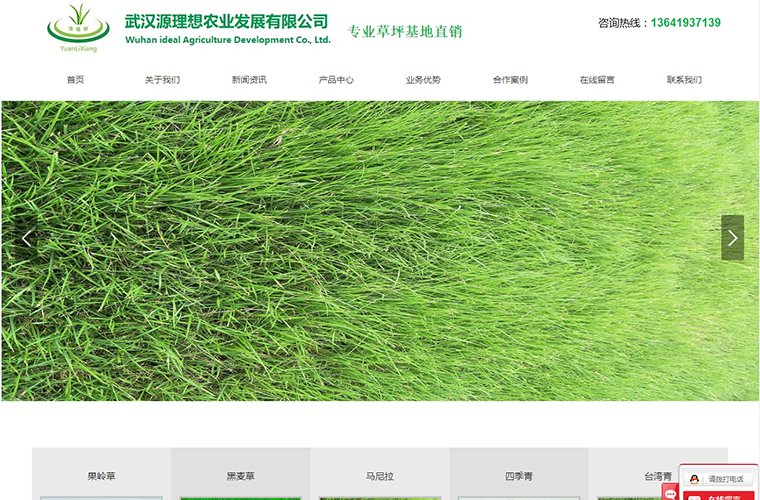Screen dimensions: 760x500
Task: Click the red chat bubble side tab
Action: coord(670,492)
